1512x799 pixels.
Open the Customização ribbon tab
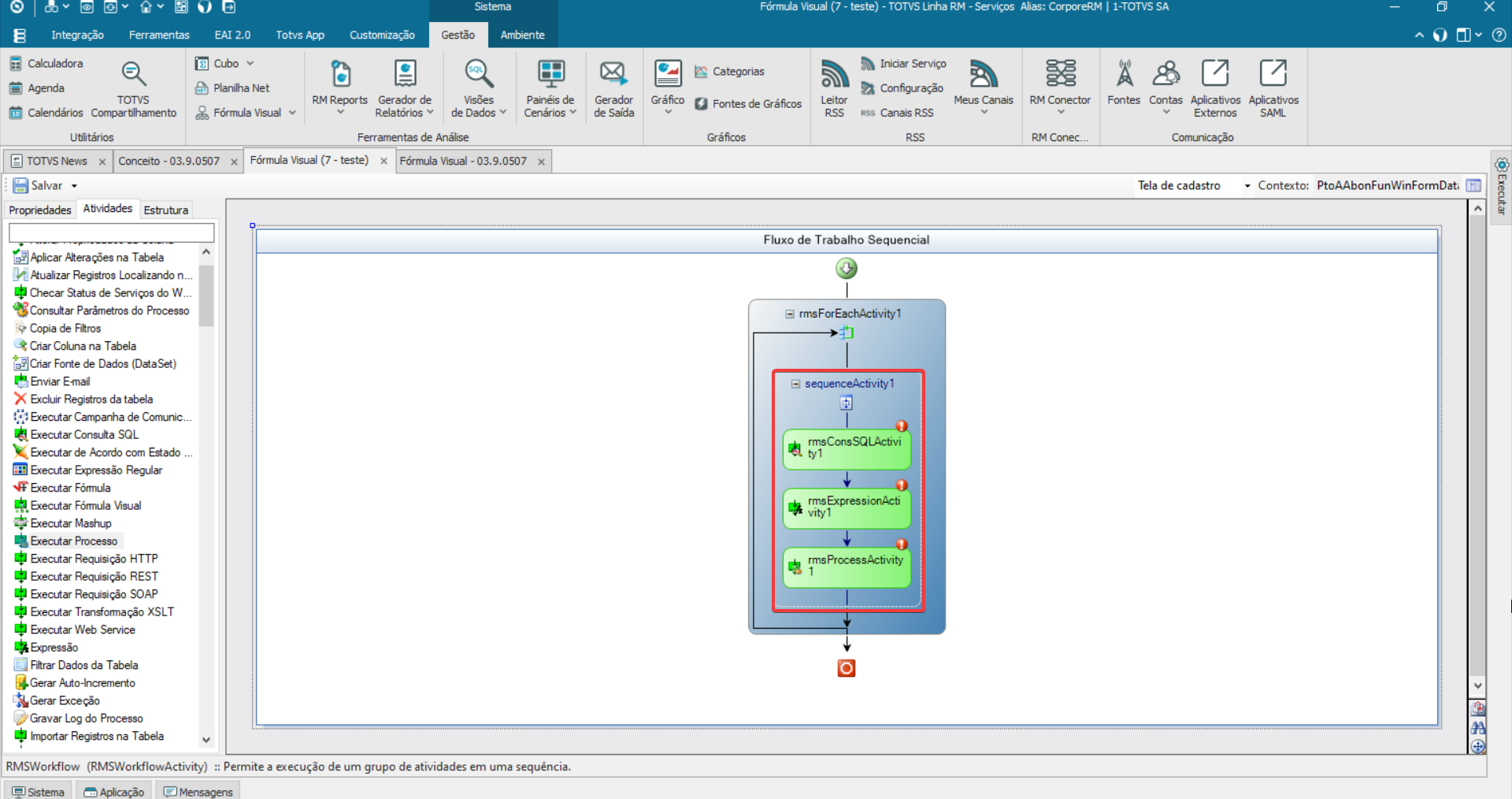click(x=382, y=35)
